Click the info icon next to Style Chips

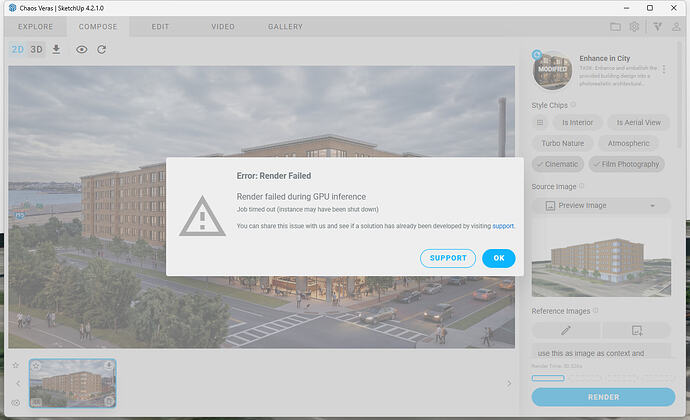pos(573,105)
